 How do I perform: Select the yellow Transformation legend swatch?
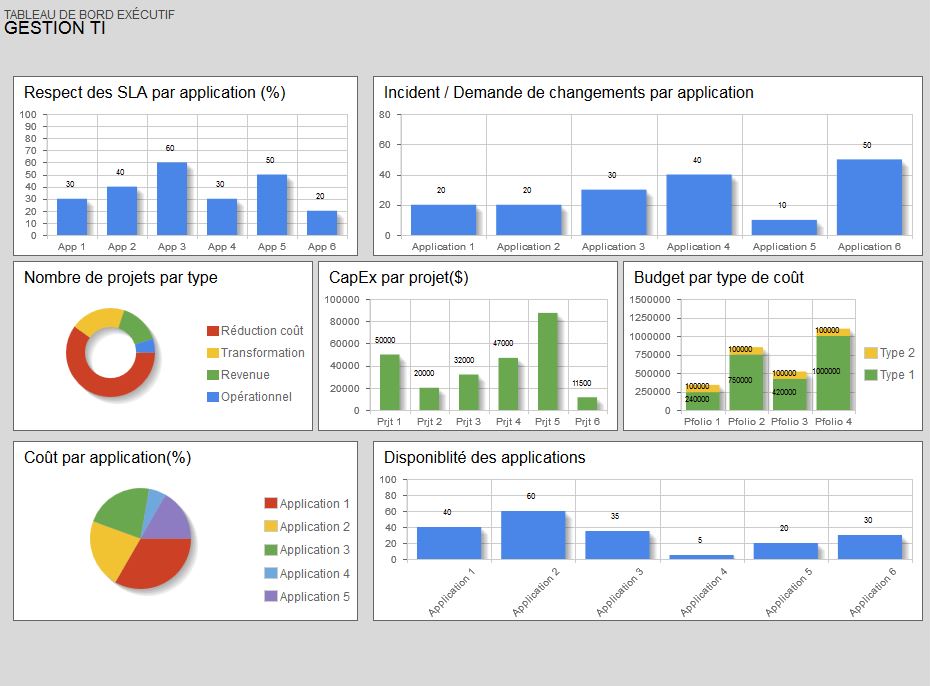pos(213,353)
